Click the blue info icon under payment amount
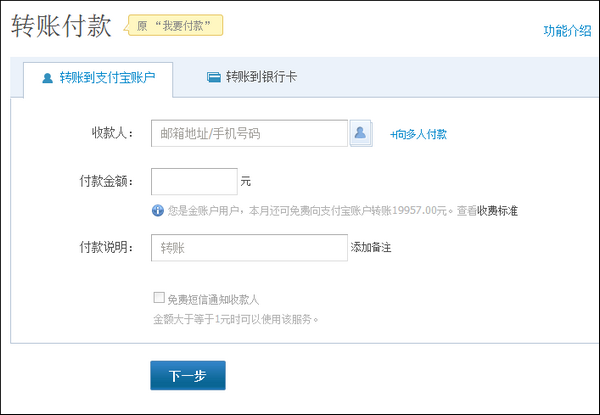 157,210
